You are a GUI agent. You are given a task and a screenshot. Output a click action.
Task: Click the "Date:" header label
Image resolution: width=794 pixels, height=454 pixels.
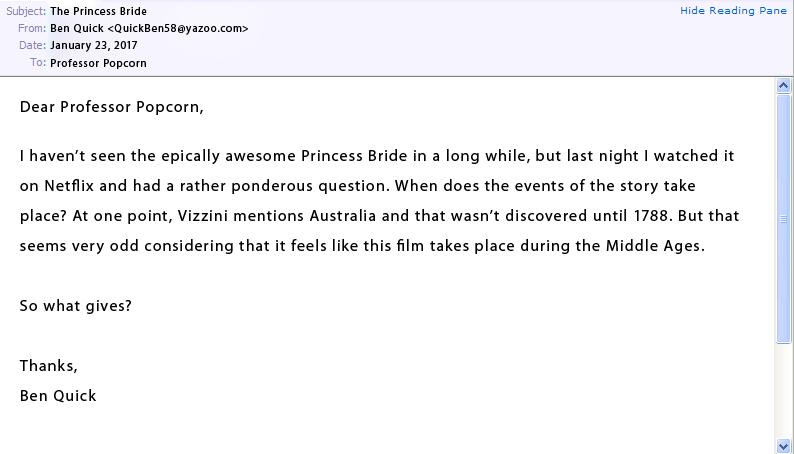coord(32,46)
